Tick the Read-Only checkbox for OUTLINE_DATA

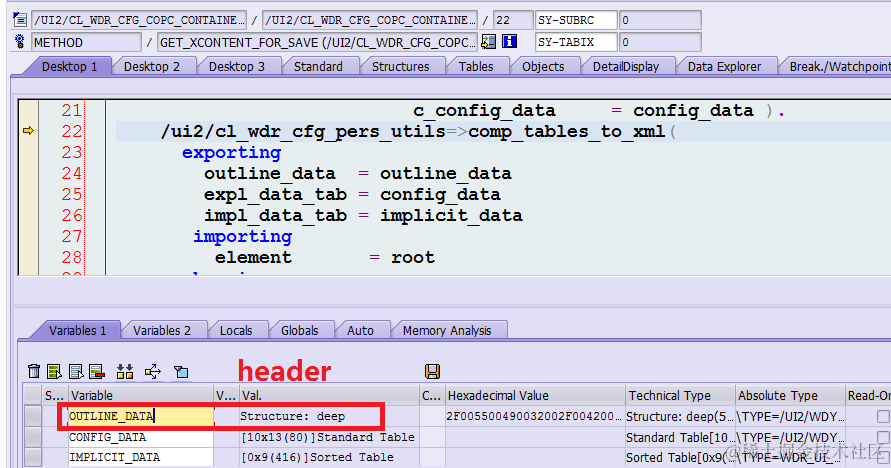point(883,416)
